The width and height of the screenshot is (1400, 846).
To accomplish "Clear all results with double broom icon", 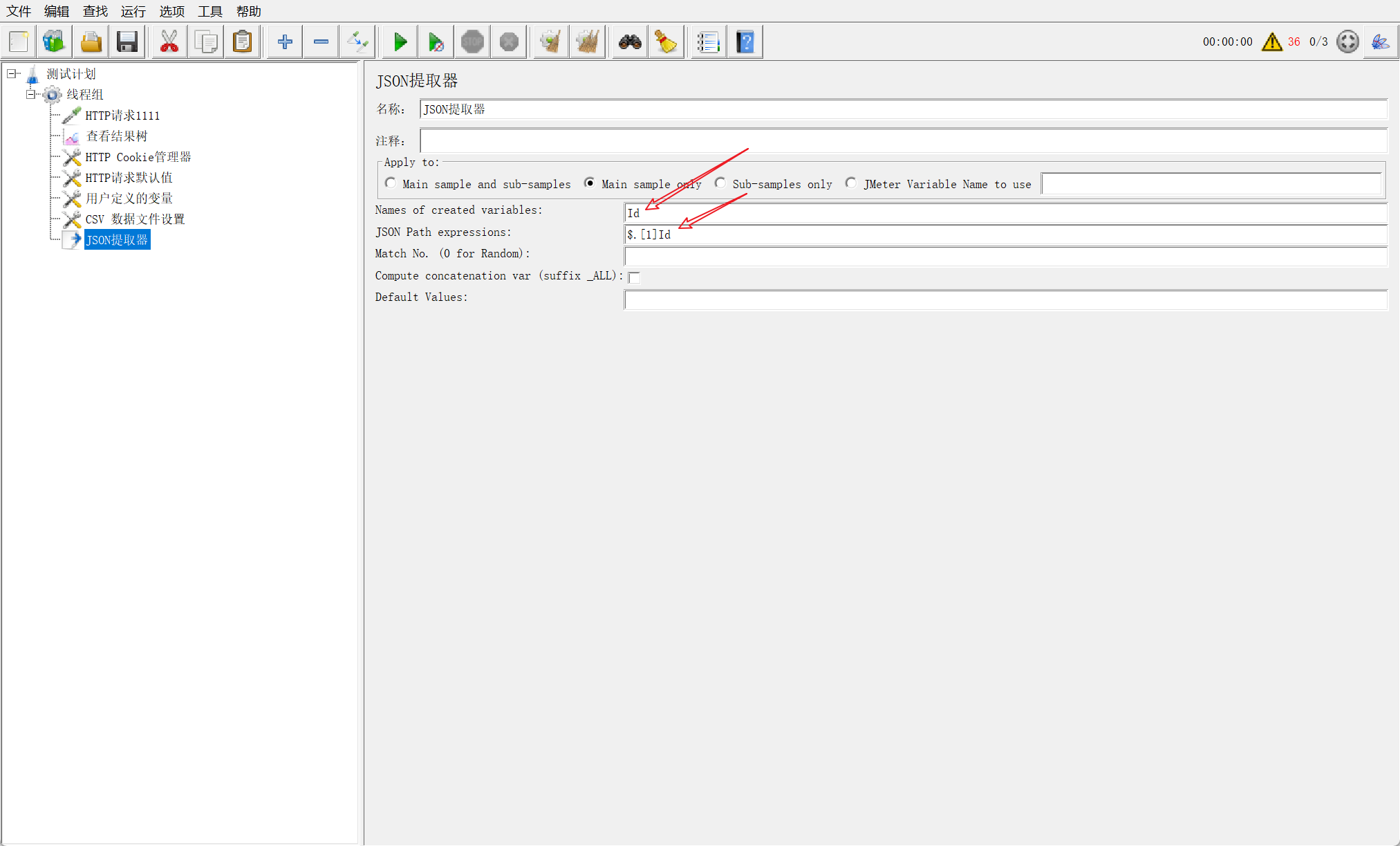I will pos(588,42).
